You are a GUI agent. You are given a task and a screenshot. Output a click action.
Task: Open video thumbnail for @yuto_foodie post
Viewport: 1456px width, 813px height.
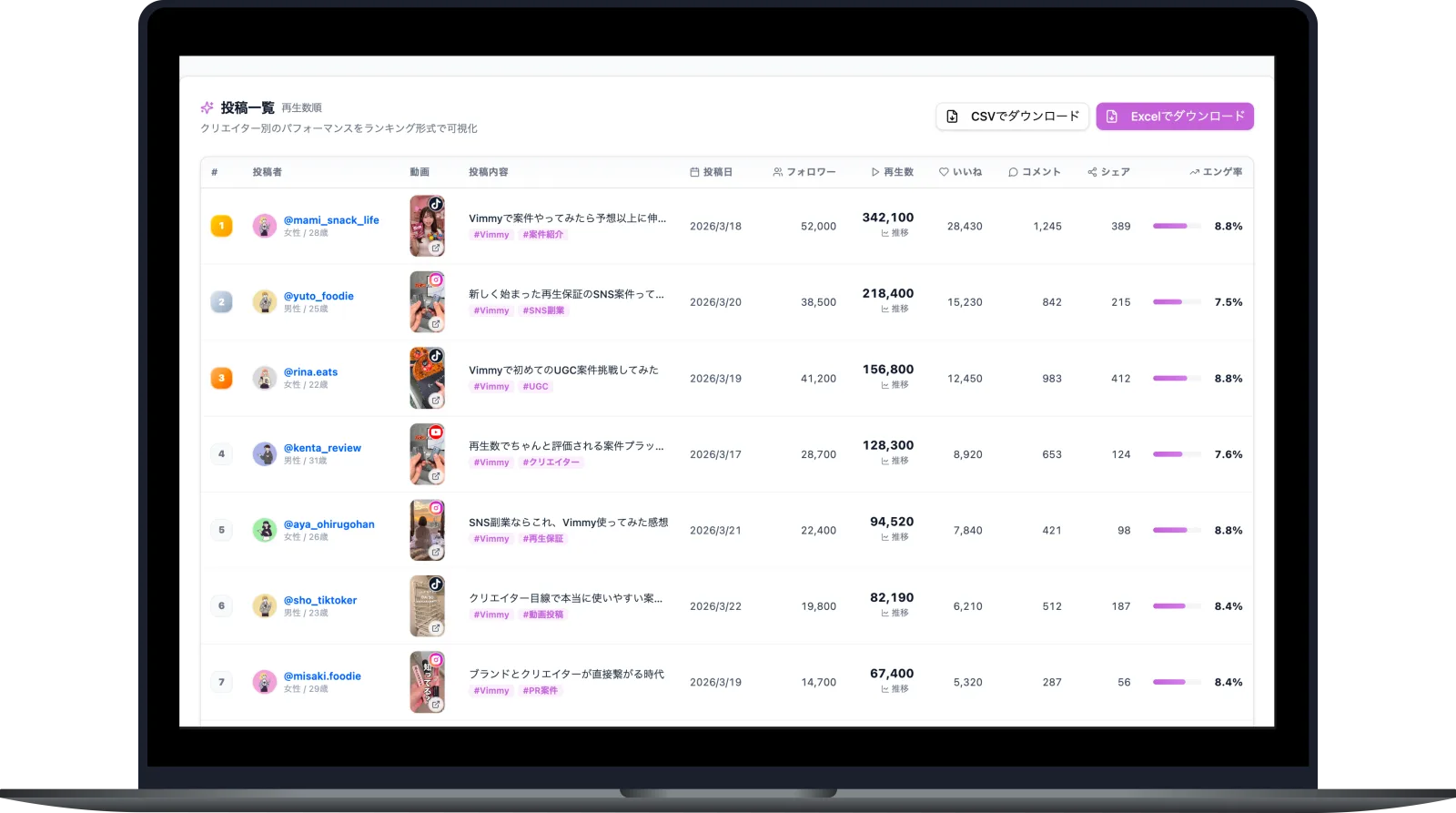point(427,302)
